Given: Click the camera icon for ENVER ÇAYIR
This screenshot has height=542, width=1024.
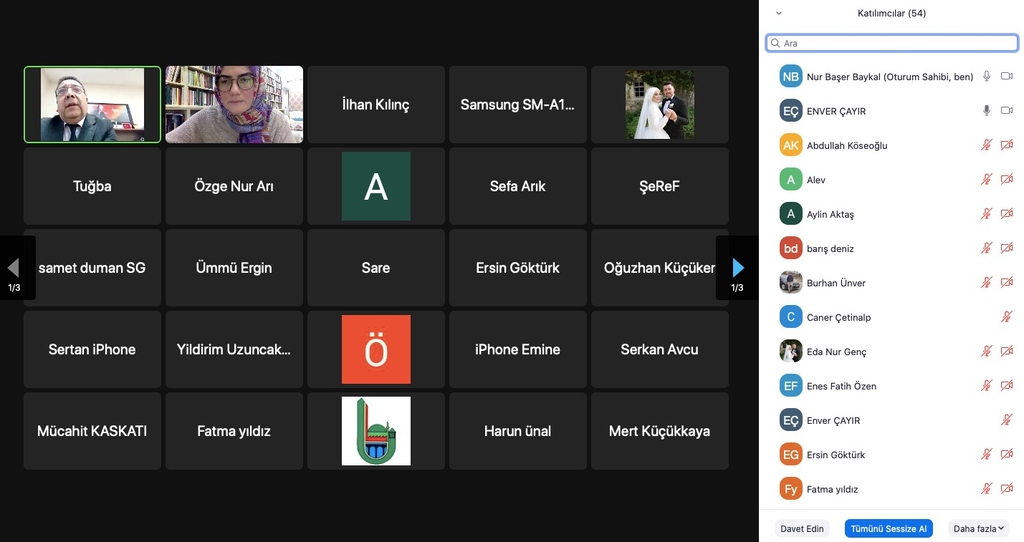Looking at the screenshot, I should 1007,111.
